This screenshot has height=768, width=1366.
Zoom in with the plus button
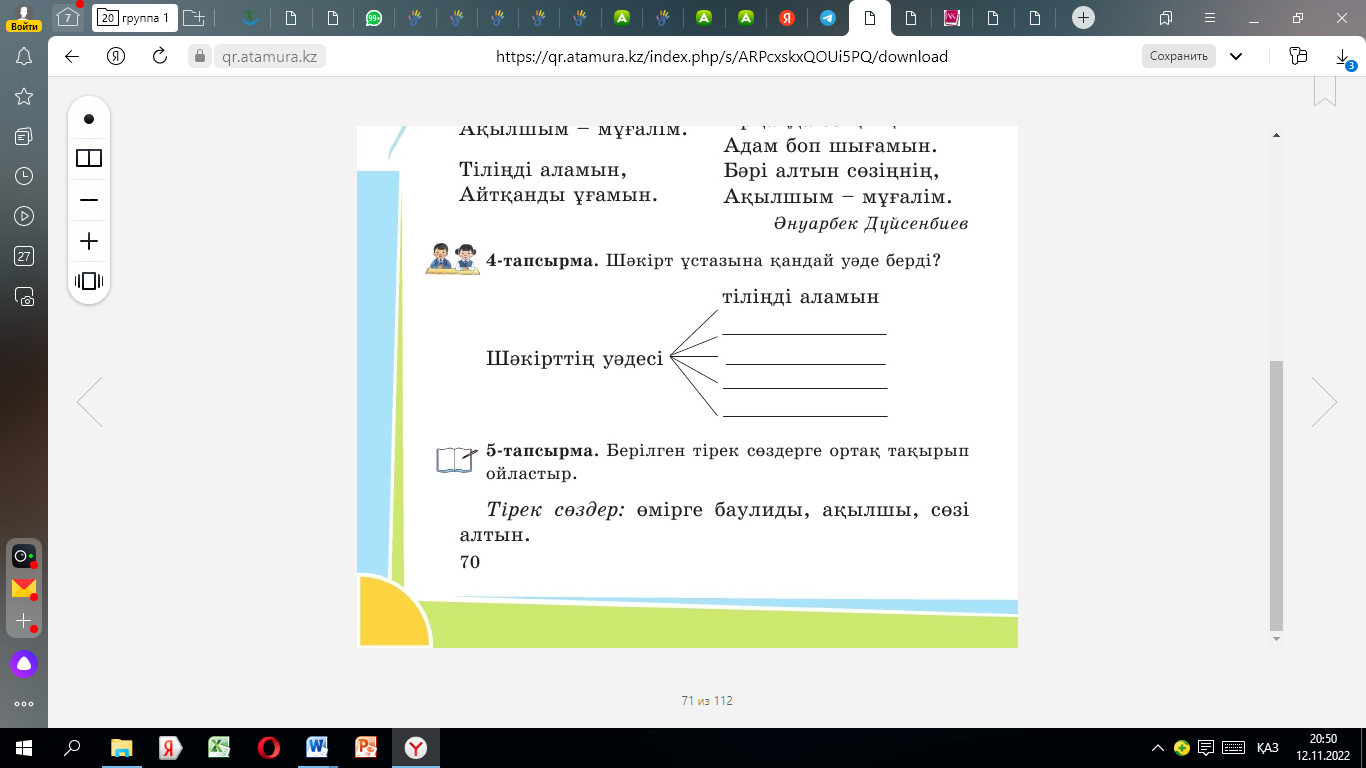[x=89, y=241]
